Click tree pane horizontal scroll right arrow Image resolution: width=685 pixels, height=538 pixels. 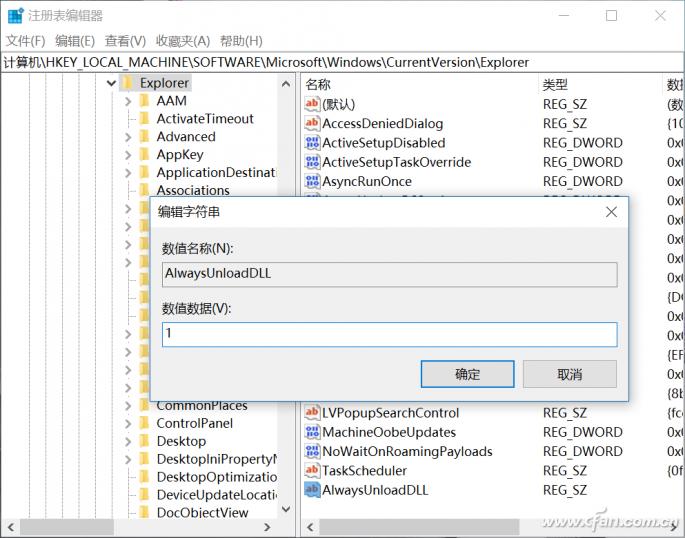(267, 528)
